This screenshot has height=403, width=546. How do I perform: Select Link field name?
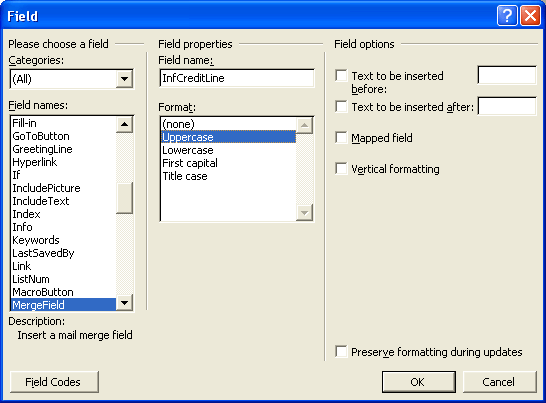pyautogui.click(x=64, y=266)
